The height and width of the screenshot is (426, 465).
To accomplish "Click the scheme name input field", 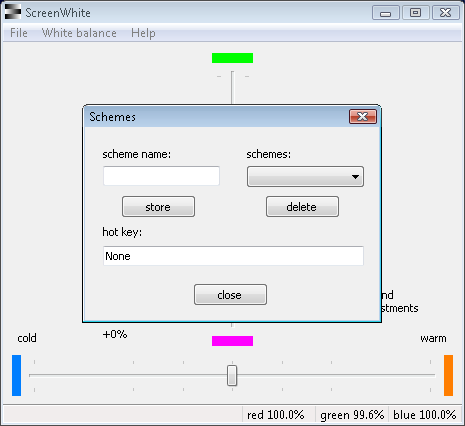I will [161, 176].
